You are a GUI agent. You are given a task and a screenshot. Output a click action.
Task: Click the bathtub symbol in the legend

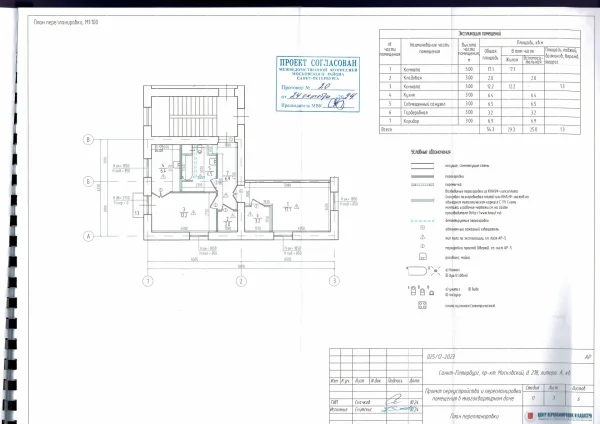tap(417, 271)
